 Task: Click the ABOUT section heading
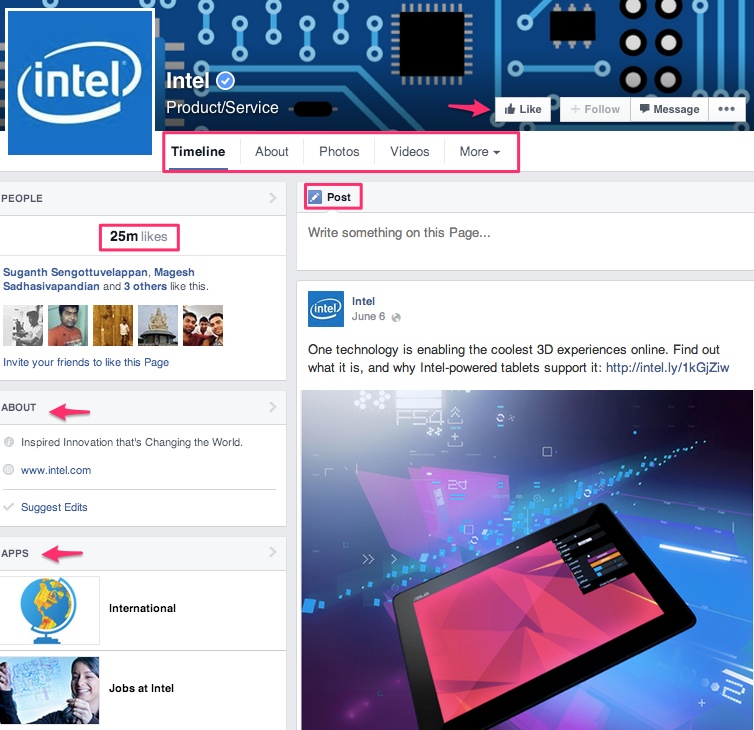pyautogui.click(x=19, y=407)
